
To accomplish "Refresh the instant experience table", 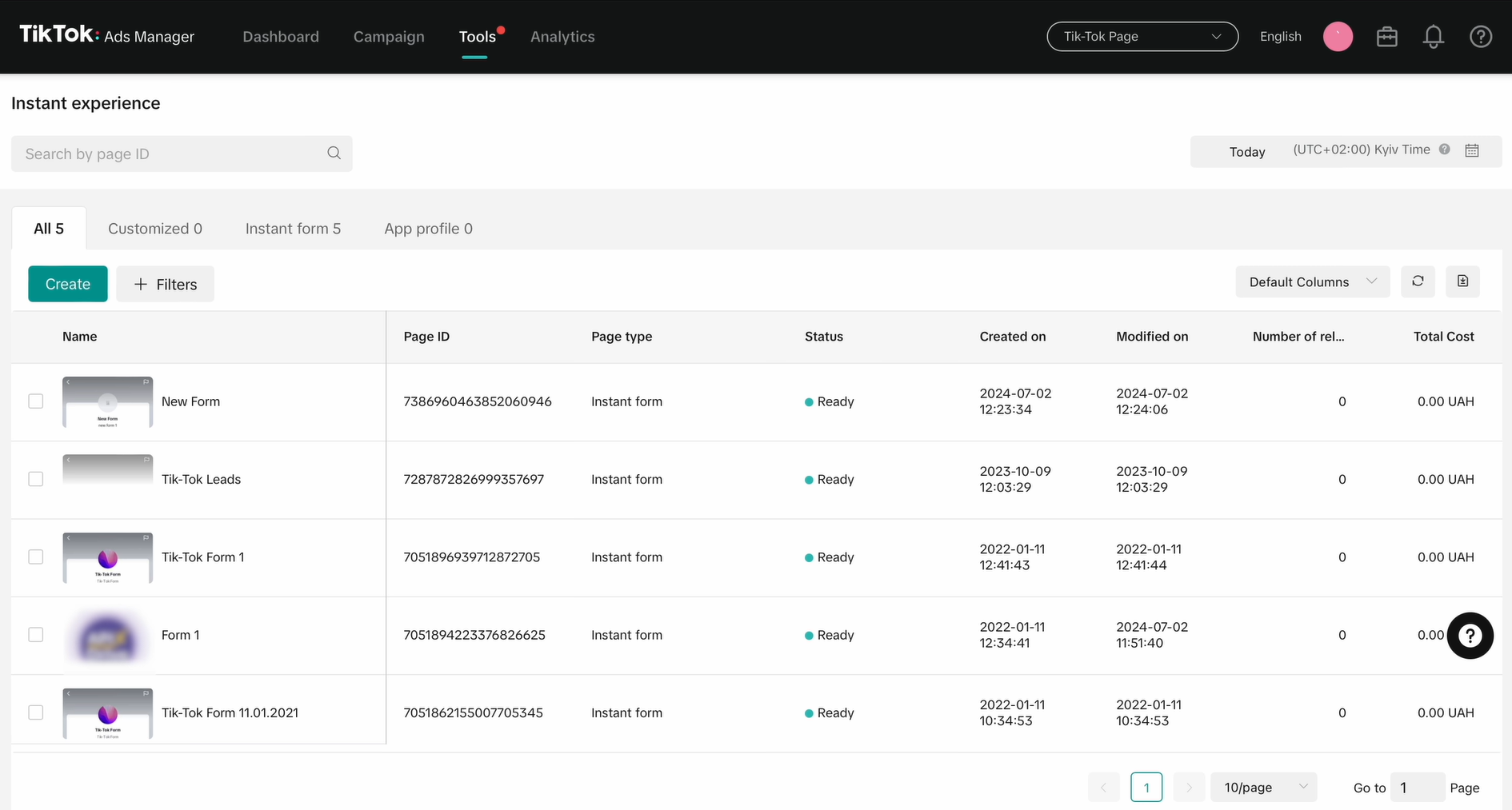I will pyautogui.click(x=1418, y=281).
